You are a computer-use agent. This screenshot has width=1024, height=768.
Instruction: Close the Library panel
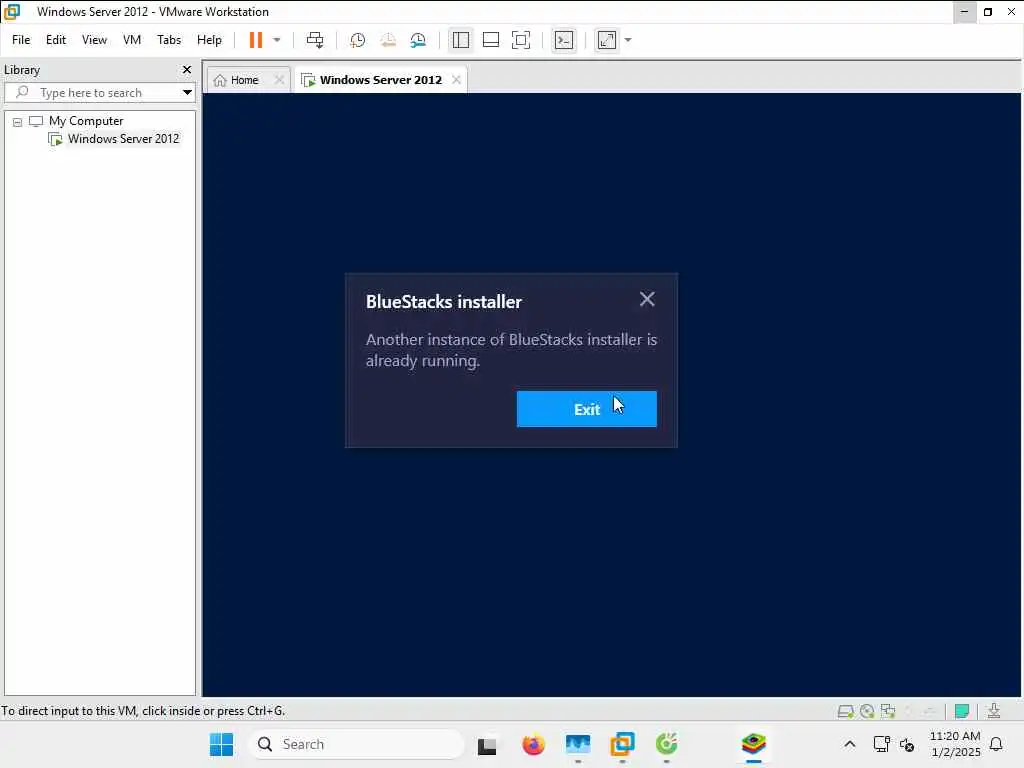point(187,69)
